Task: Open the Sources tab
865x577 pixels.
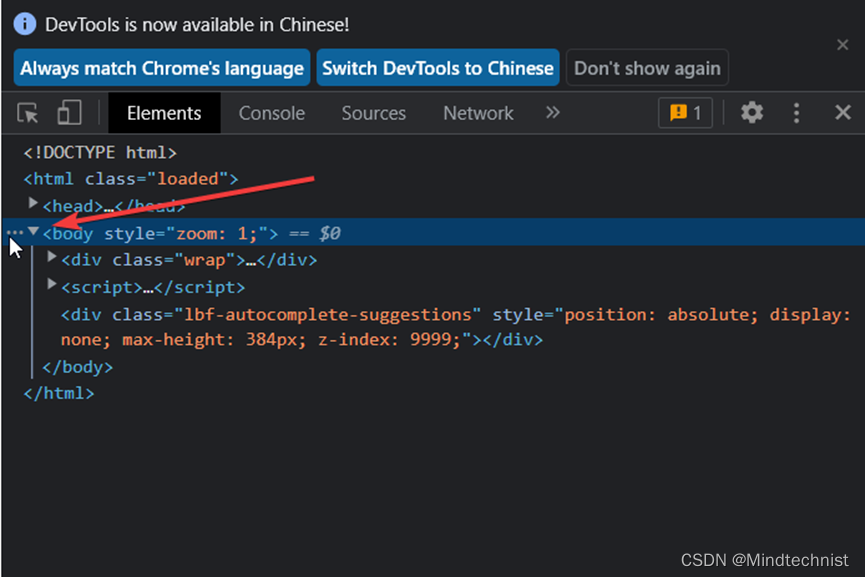Action: 373,113
